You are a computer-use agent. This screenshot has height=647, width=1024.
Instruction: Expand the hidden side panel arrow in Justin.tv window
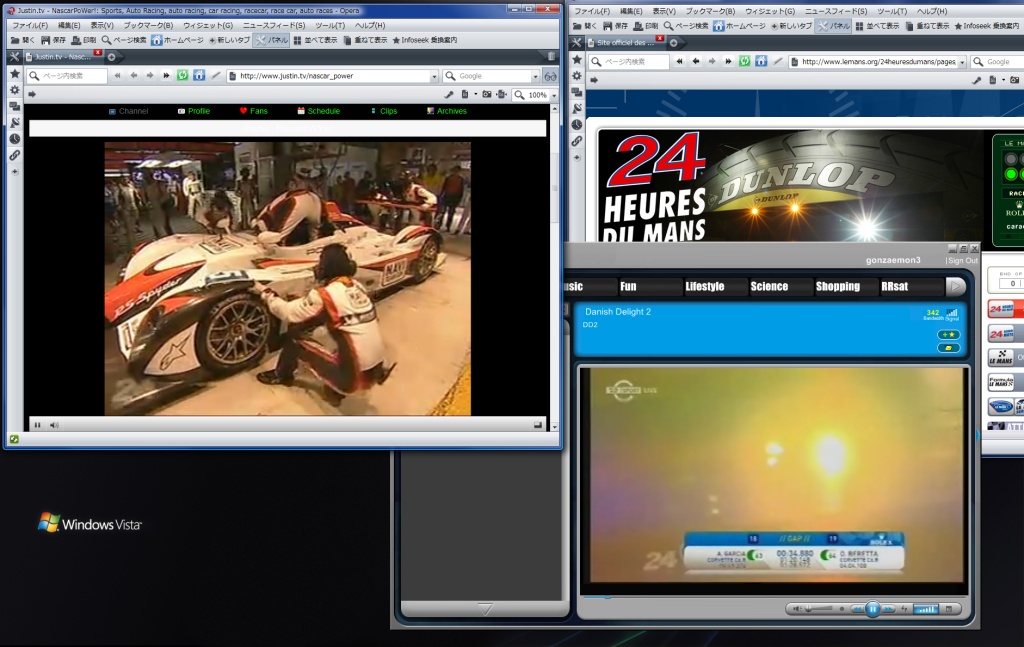point(31,95)
